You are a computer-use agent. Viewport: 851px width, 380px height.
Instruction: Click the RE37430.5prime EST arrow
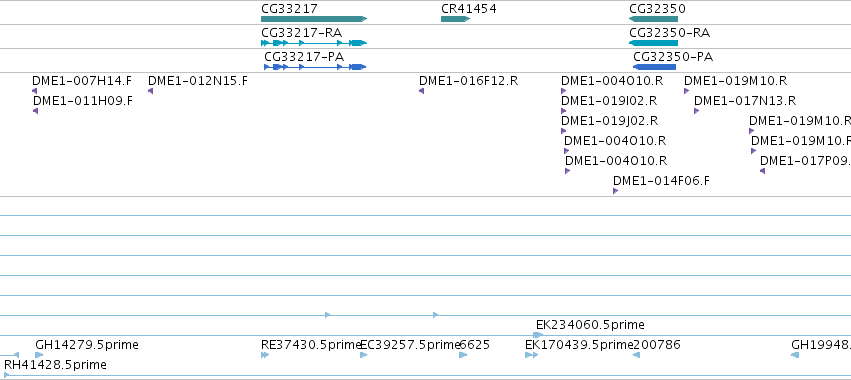point(265,355)
